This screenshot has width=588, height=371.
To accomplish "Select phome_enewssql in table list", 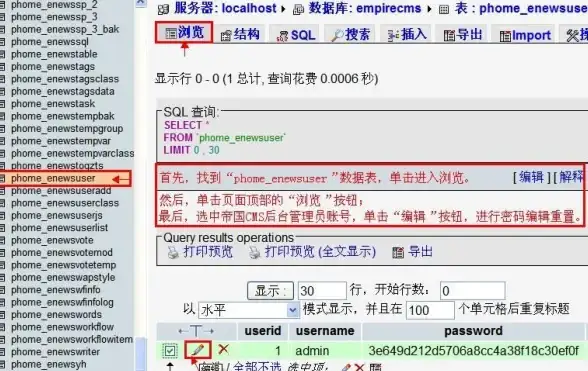I will tap(50, 42).
